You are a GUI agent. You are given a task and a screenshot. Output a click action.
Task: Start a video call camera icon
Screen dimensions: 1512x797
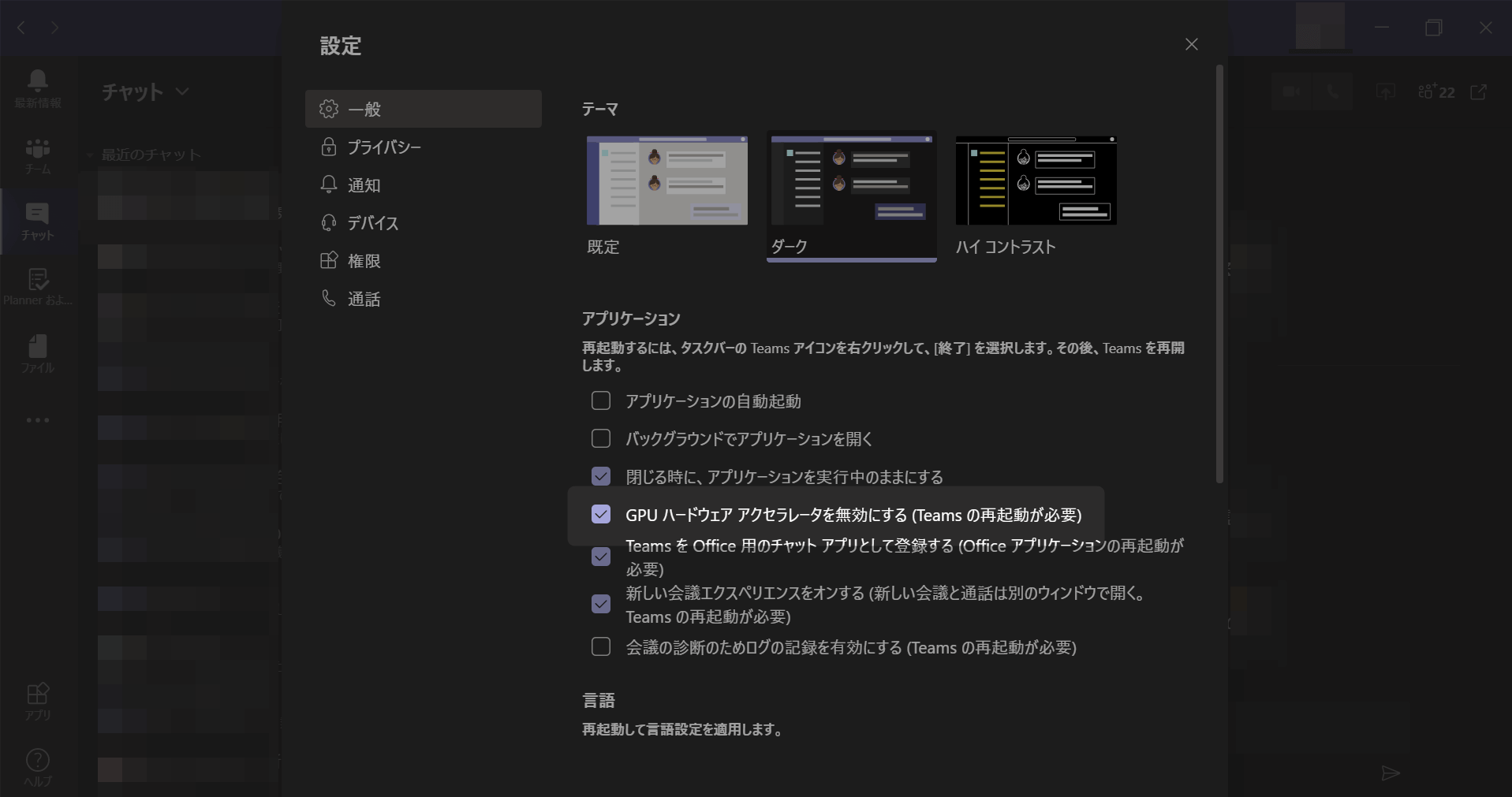[1291, 91]
